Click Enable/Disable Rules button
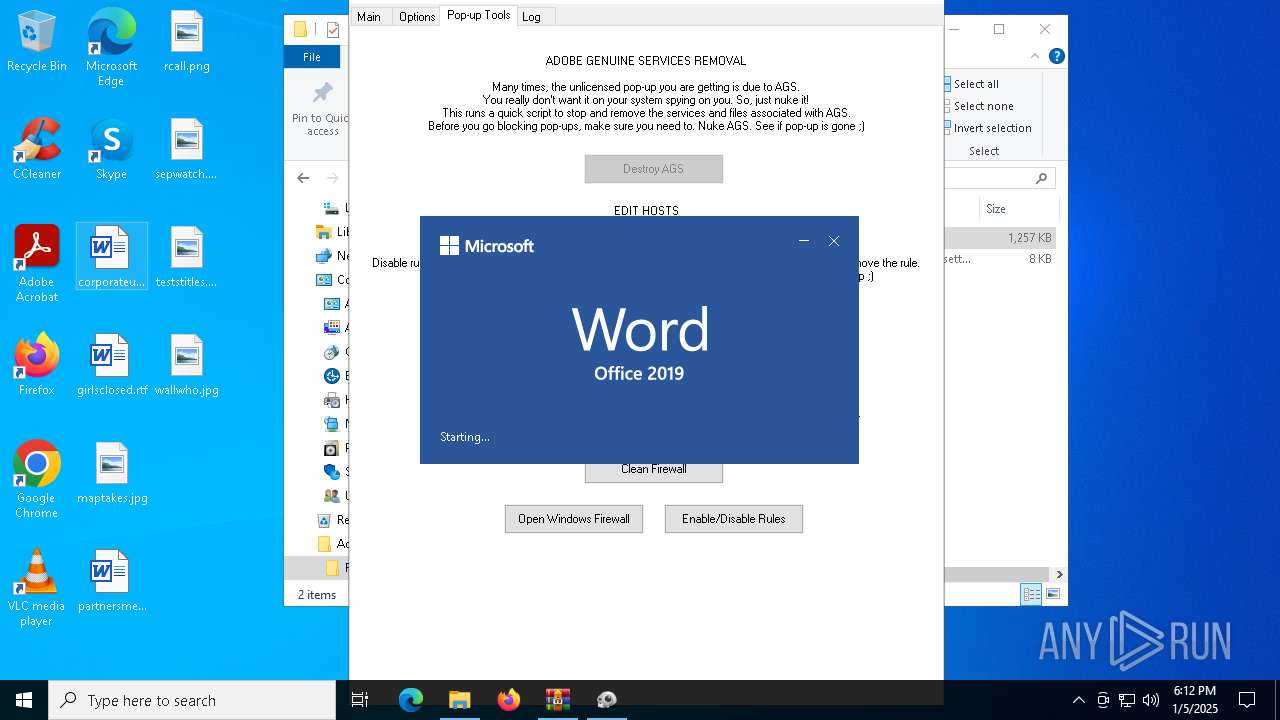The image size is (1280, 720). click(x=734, y=519)
